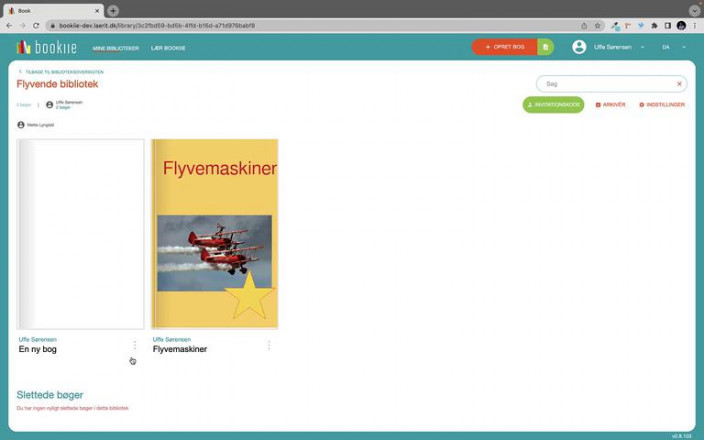704x440 pixels.
Task: Click into the Søg search field
Action: click(x=606, y=84)
